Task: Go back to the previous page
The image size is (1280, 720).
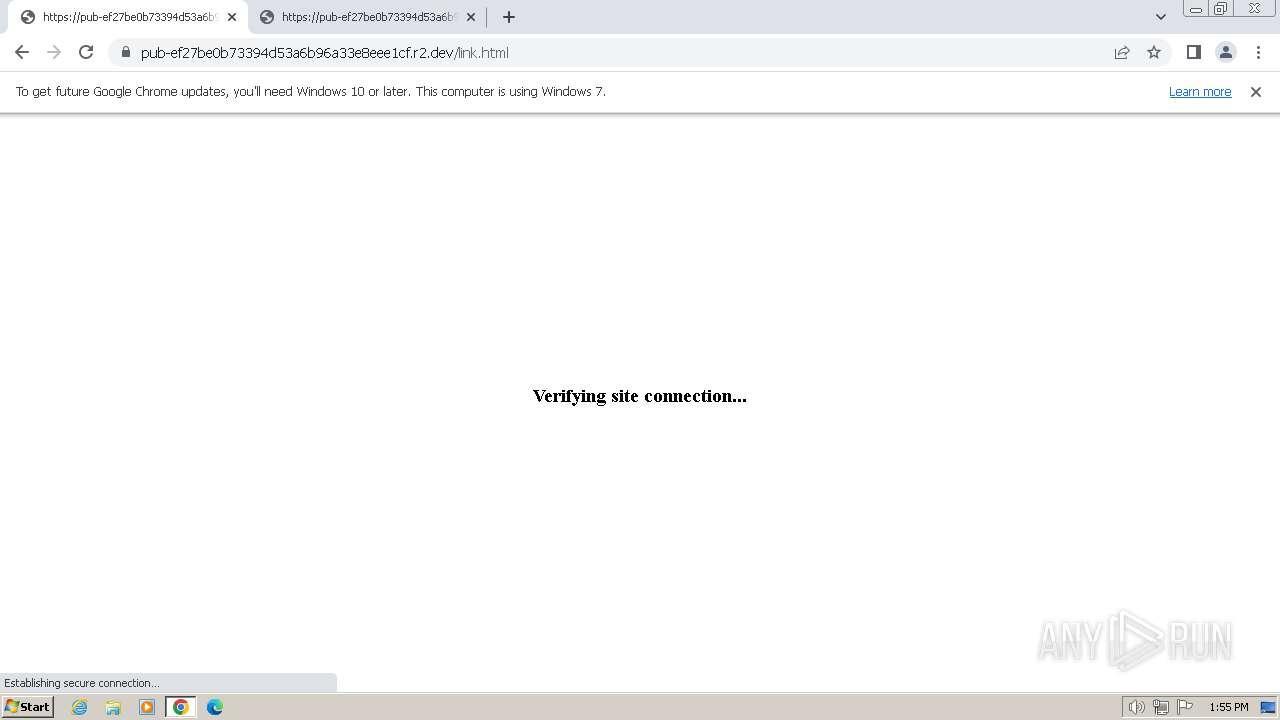Action: click(22, 52)
